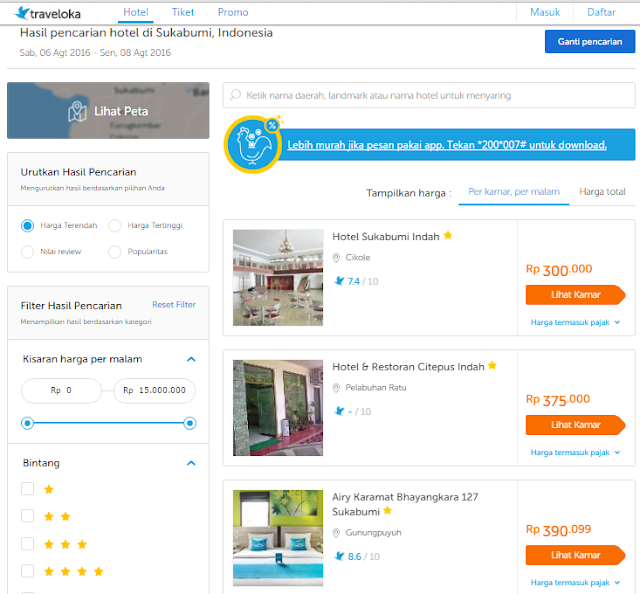Screen dimensions: 640x594
Task: Collapse the Kisaran harga per malam section
Action: click(191, 359)
